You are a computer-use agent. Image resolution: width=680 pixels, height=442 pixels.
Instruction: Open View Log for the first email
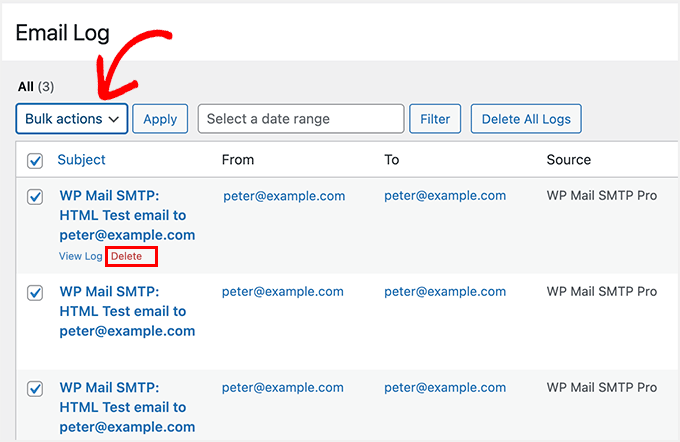(80, 257)
